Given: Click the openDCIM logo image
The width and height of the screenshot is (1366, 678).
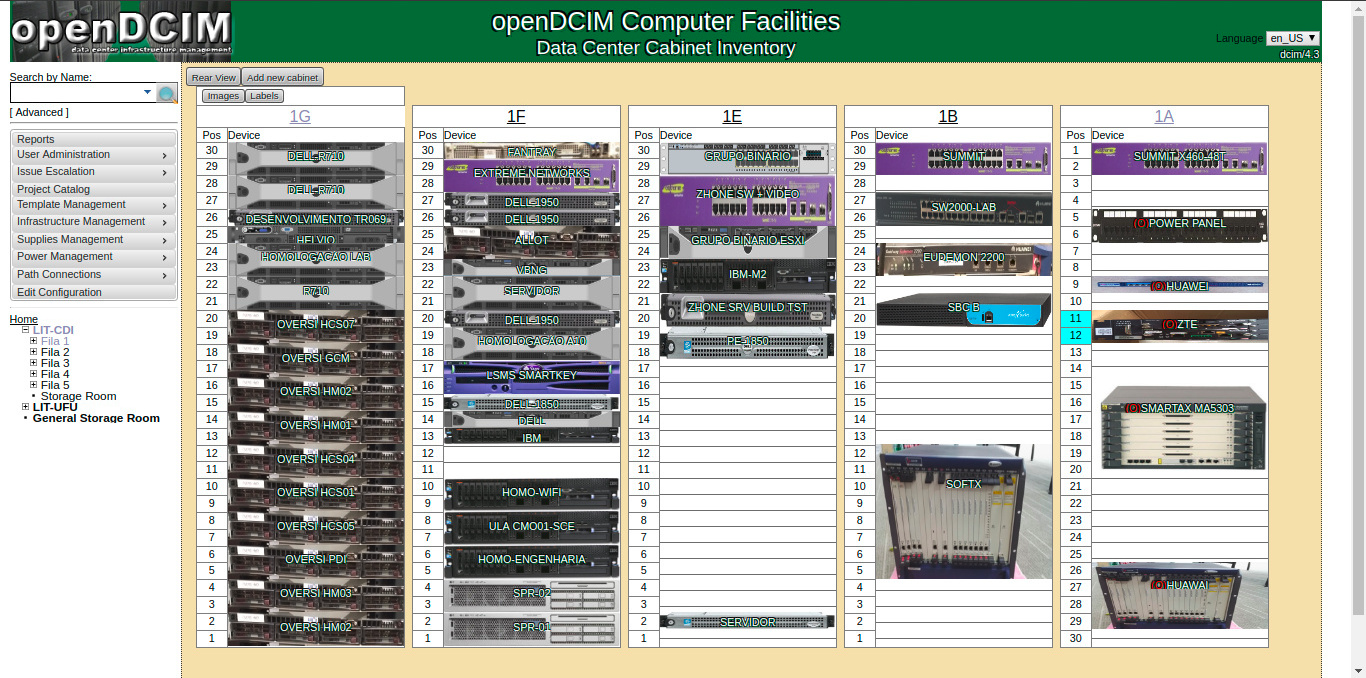Looking at the screenshot, I should (121, 31).
